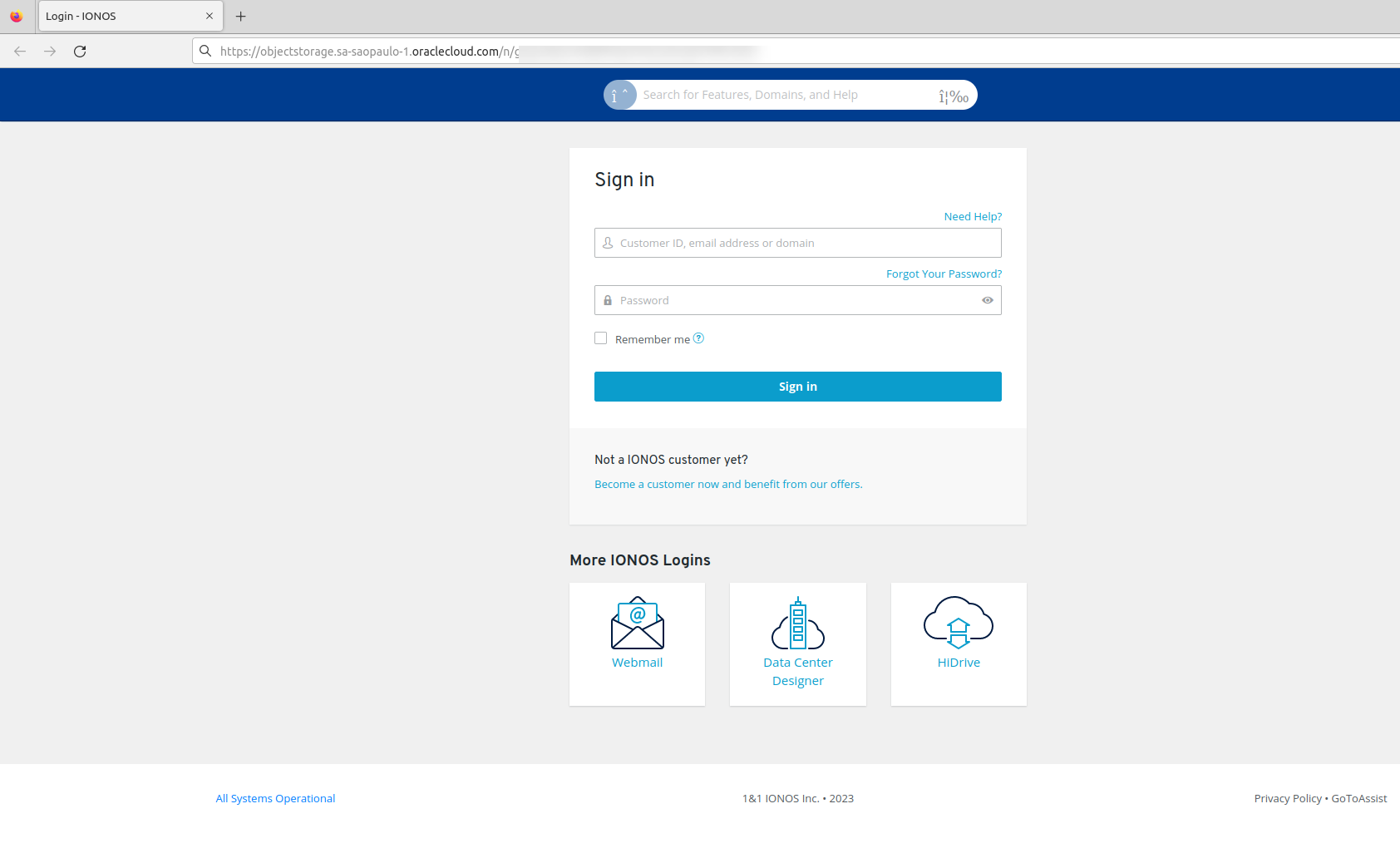The width and height of the screenshot is (1400, 853).
Task: Click the Sign in heading text
Action: pos(624,180)
